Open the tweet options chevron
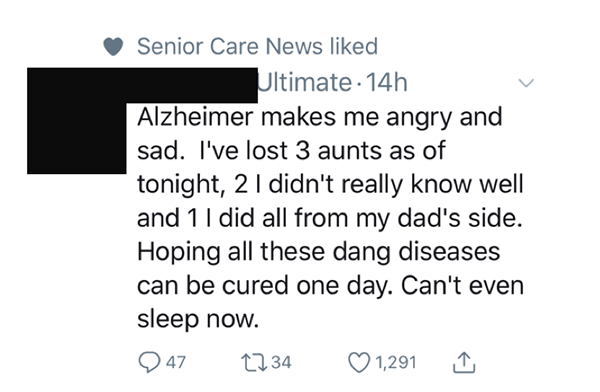Viewport: 600px width, 392px height. pyautogui.click(x=526, y=82)
